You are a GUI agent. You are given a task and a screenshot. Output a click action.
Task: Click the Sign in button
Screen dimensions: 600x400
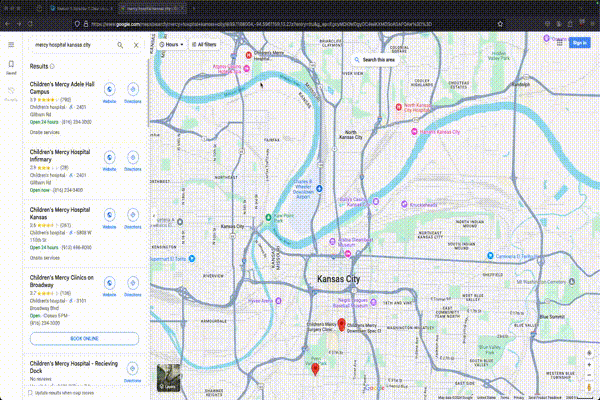pos(579,42)
